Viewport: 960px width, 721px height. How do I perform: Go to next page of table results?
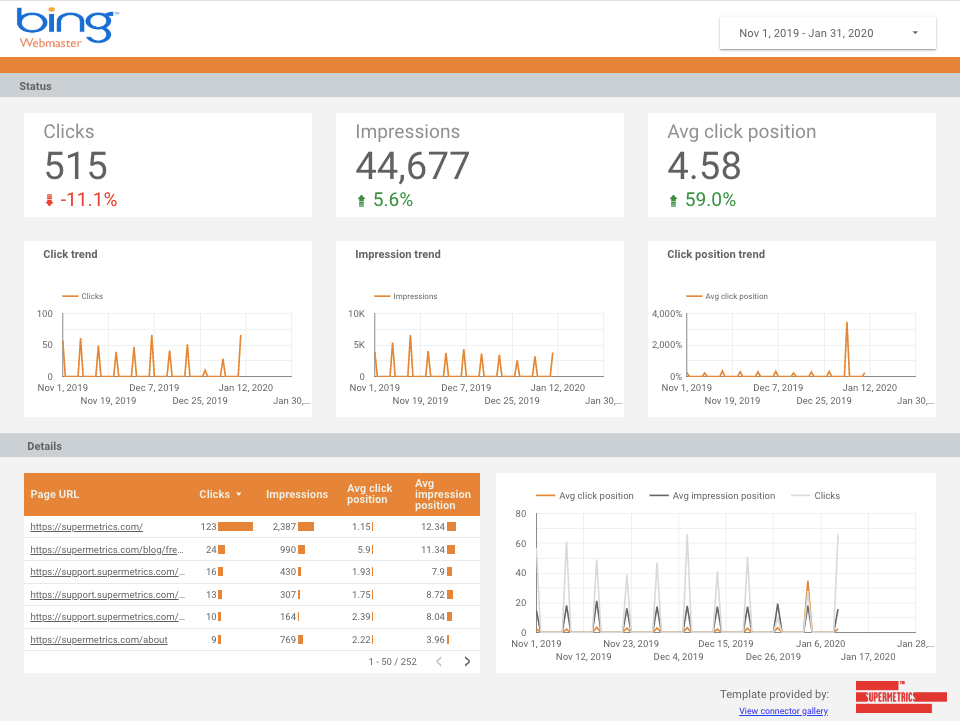466,661
